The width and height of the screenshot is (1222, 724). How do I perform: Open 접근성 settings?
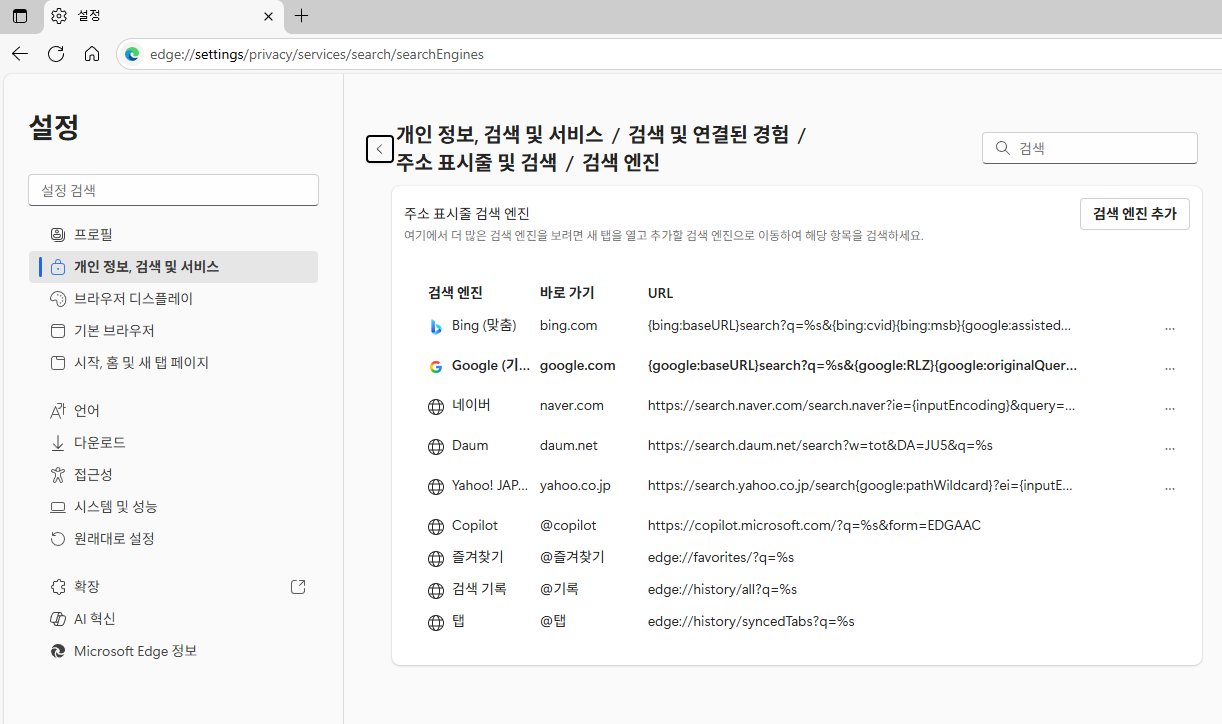click(174, 474)
